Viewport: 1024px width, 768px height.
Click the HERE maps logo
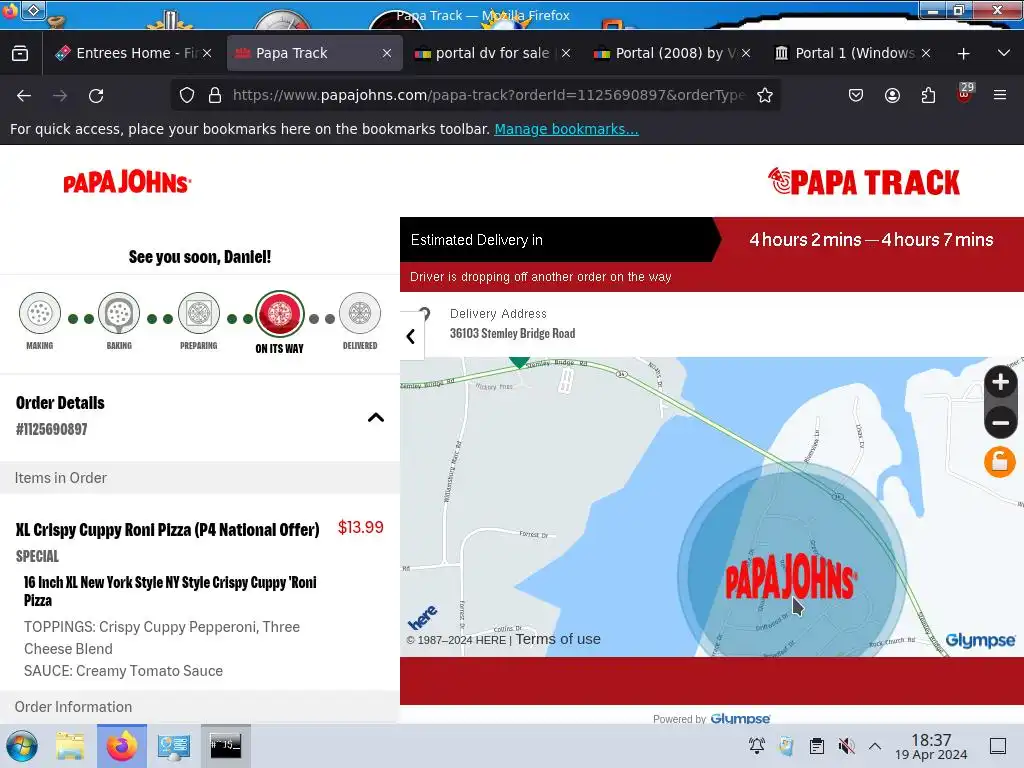[423, 617]
